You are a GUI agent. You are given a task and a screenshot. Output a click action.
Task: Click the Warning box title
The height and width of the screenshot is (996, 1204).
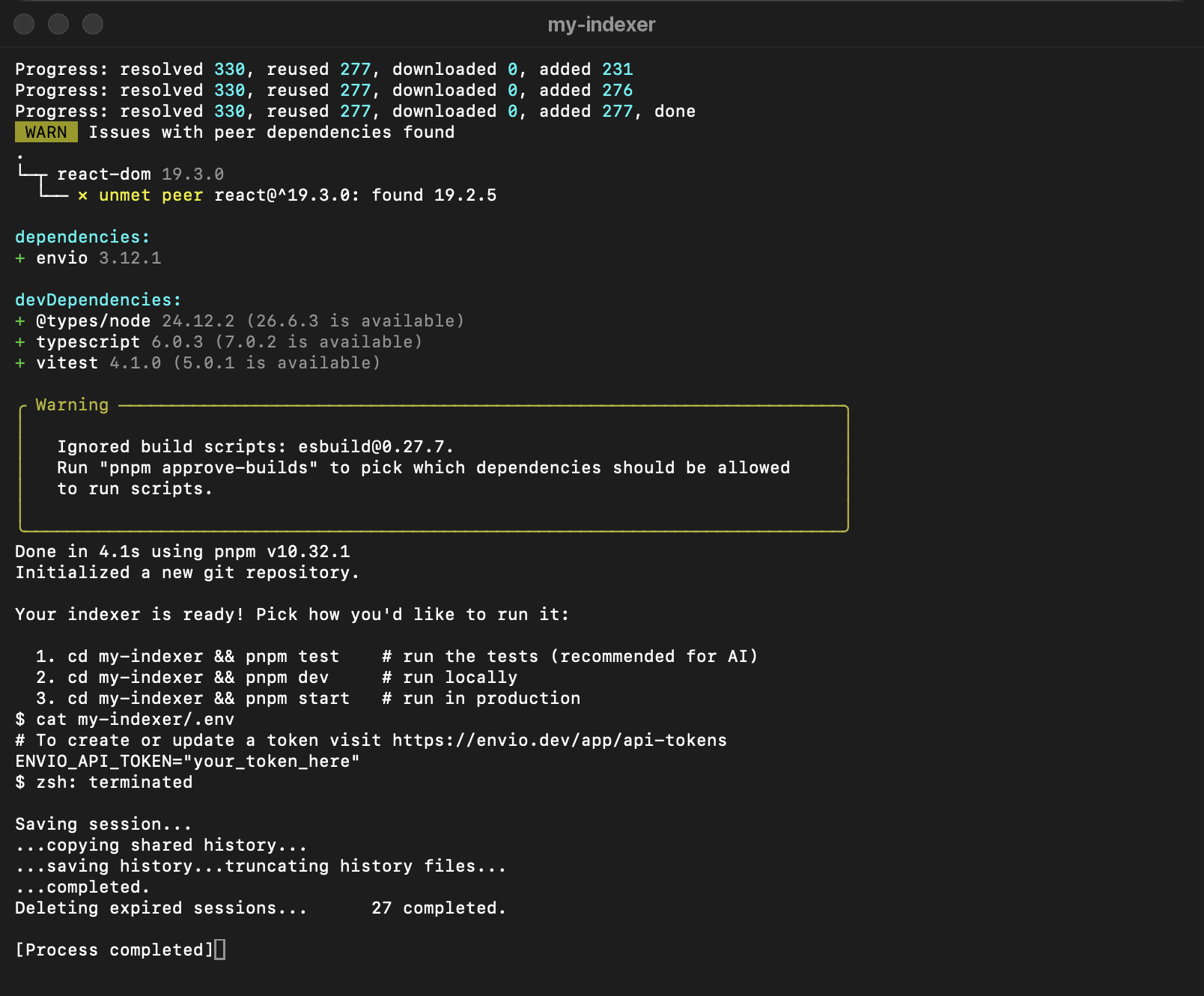point(72,405)
